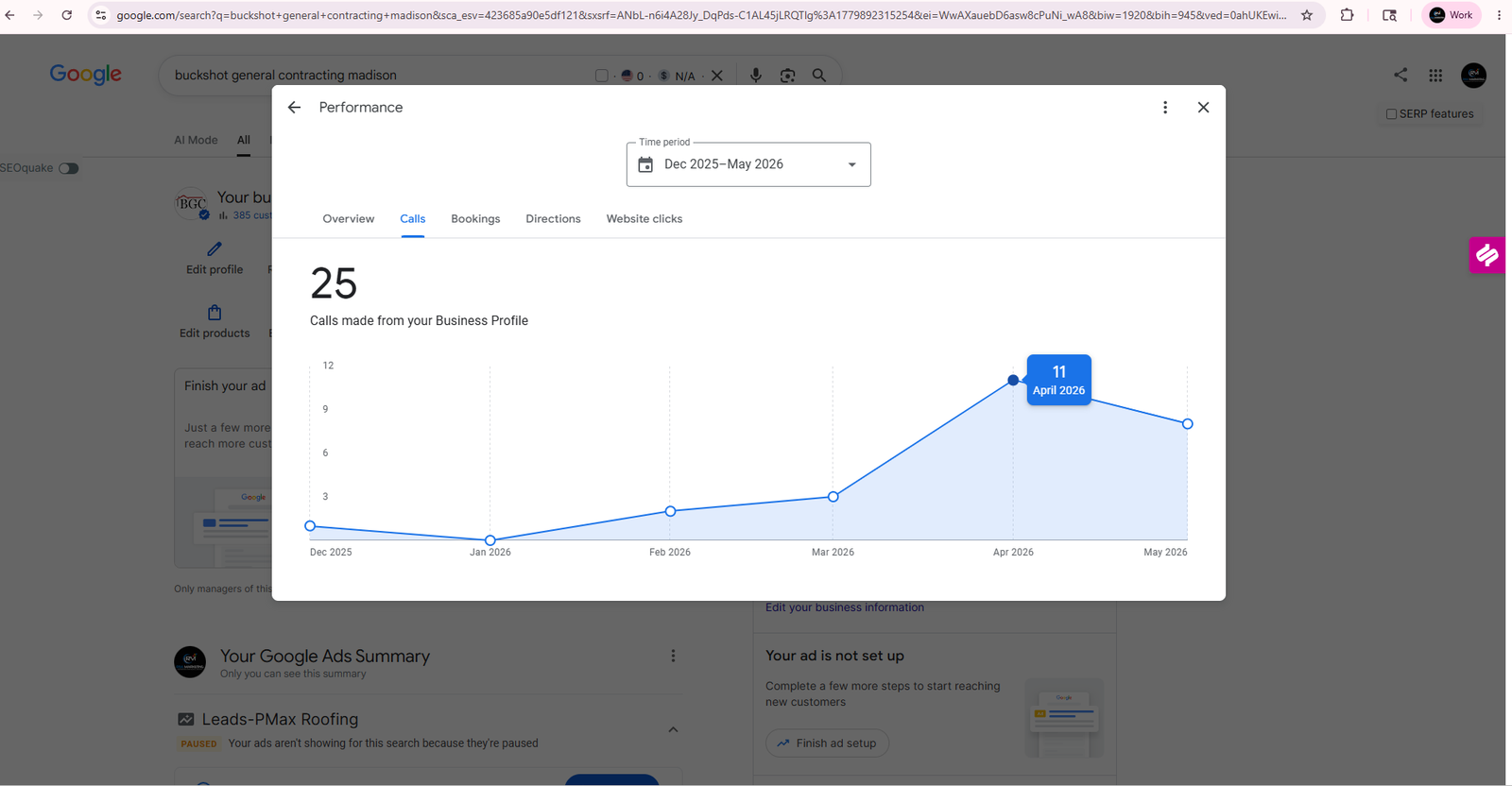The image size is (1512, 786).
Task: Click the Feb 2026 chart point
Action: 670,511
